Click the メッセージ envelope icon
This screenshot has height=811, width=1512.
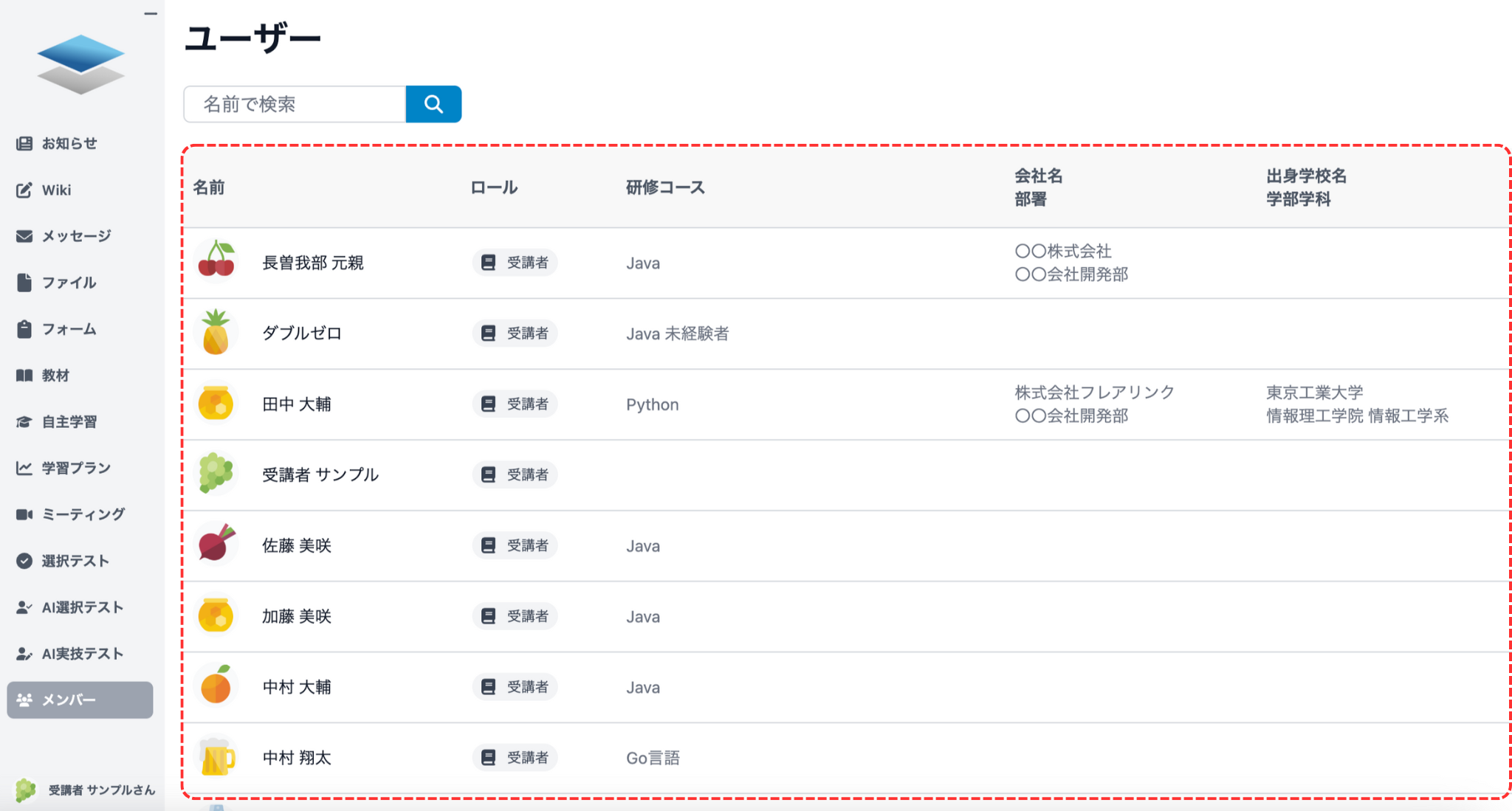(x=24, y=236)
